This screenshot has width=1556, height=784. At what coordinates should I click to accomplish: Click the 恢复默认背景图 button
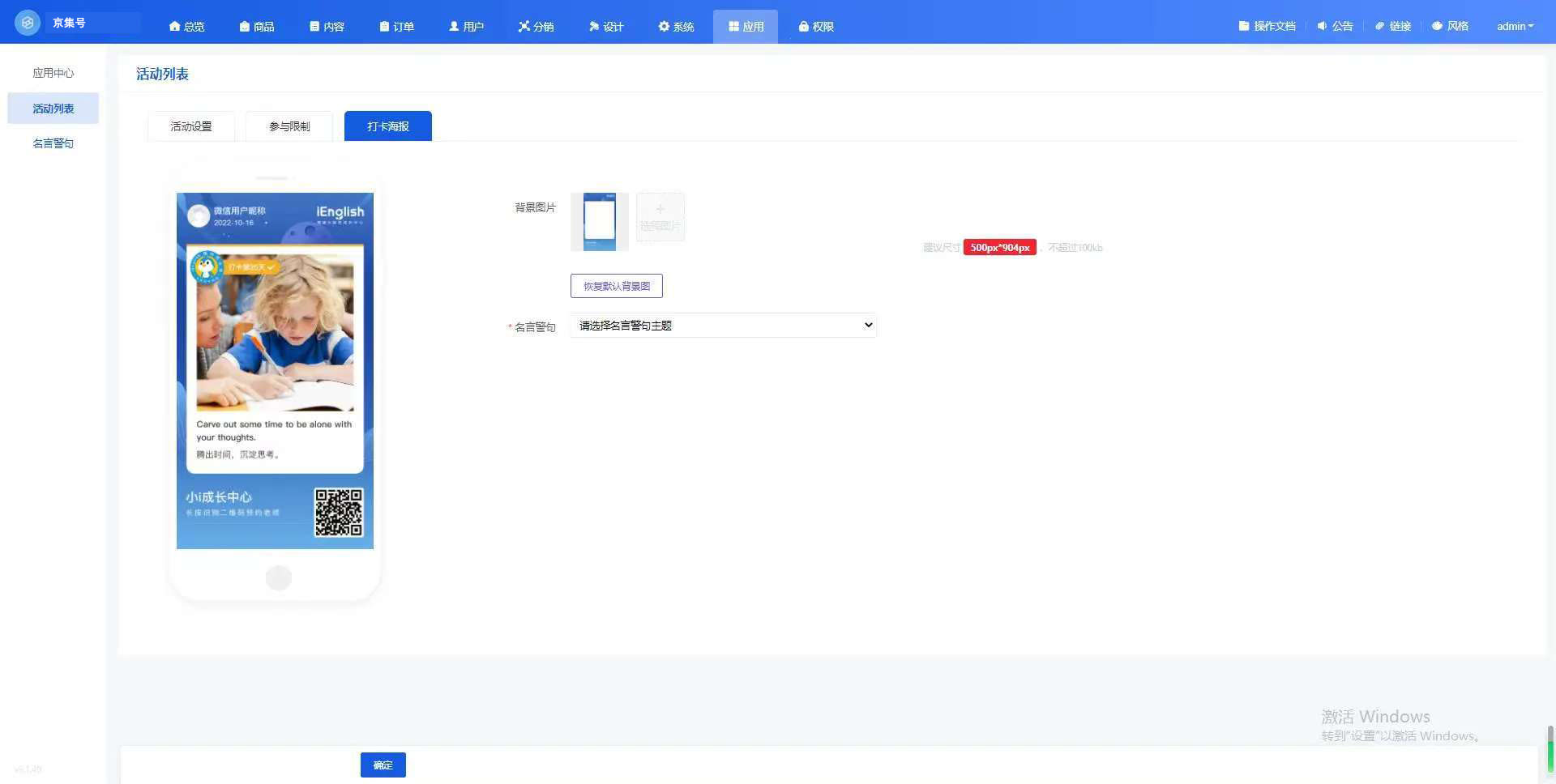point(616,286)
